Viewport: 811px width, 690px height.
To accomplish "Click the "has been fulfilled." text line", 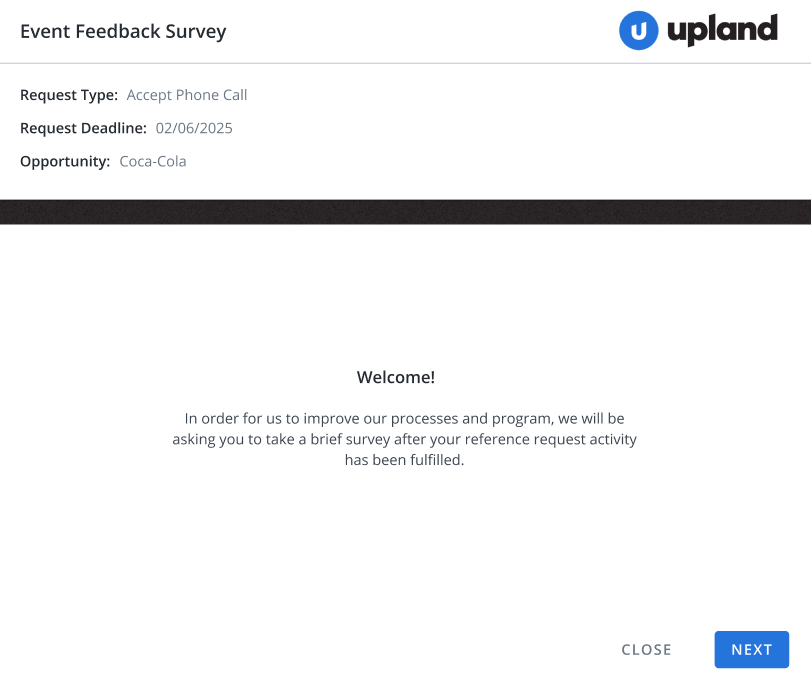I will [404, 460].
